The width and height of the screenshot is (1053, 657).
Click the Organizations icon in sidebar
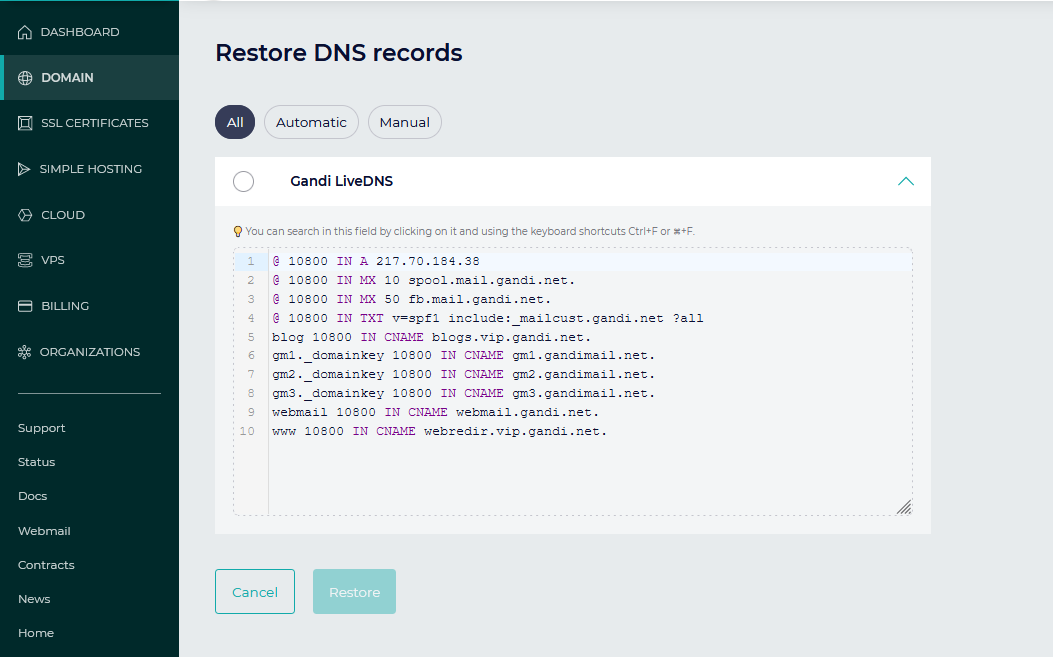(x=25, y=352)
